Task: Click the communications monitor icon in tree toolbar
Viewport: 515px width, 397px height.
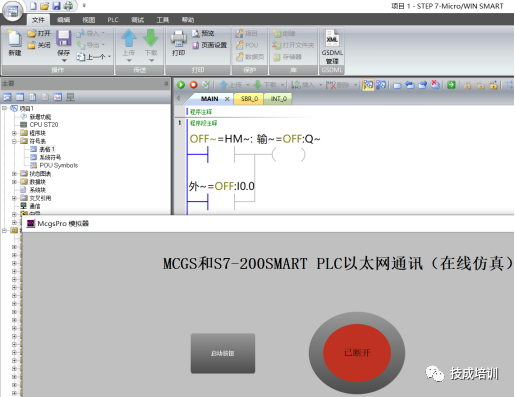Action: pos(70,97)
